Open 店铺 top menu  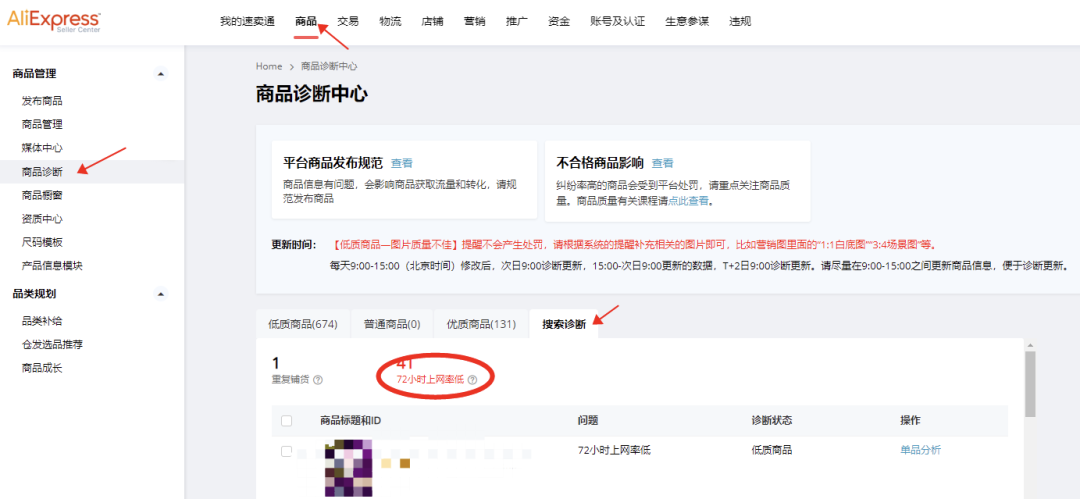click(x=432, y=21)
